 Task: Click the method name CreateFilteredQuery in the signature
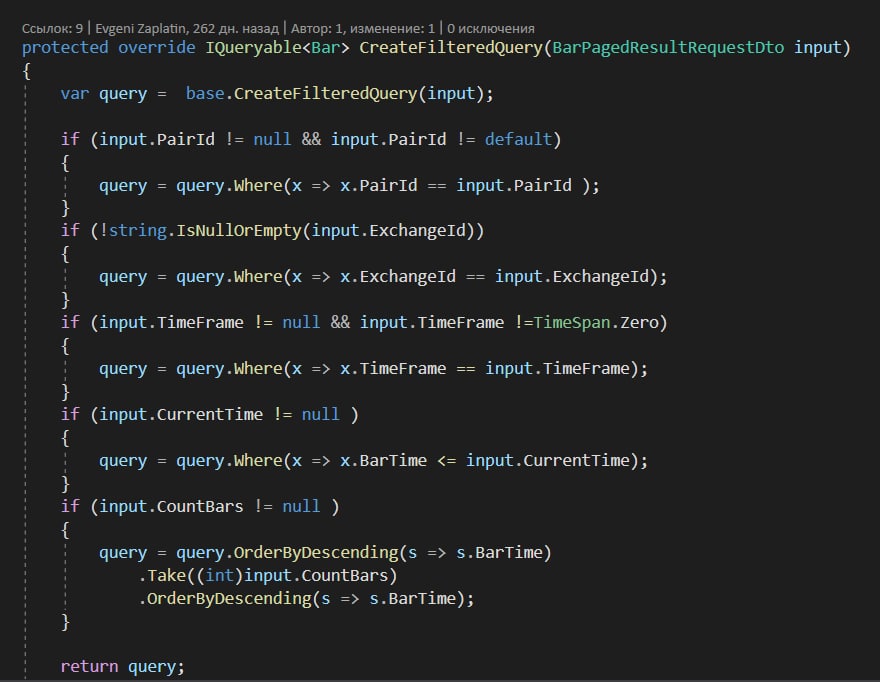coord(451,48)
